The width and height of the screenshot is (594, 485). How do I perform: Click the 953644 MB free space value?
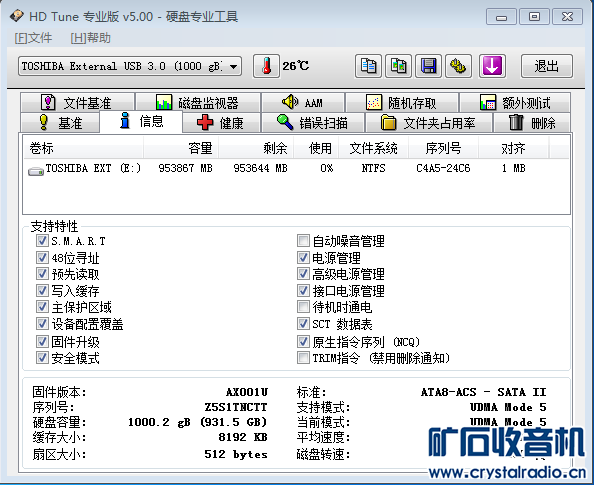click(260, 168)
